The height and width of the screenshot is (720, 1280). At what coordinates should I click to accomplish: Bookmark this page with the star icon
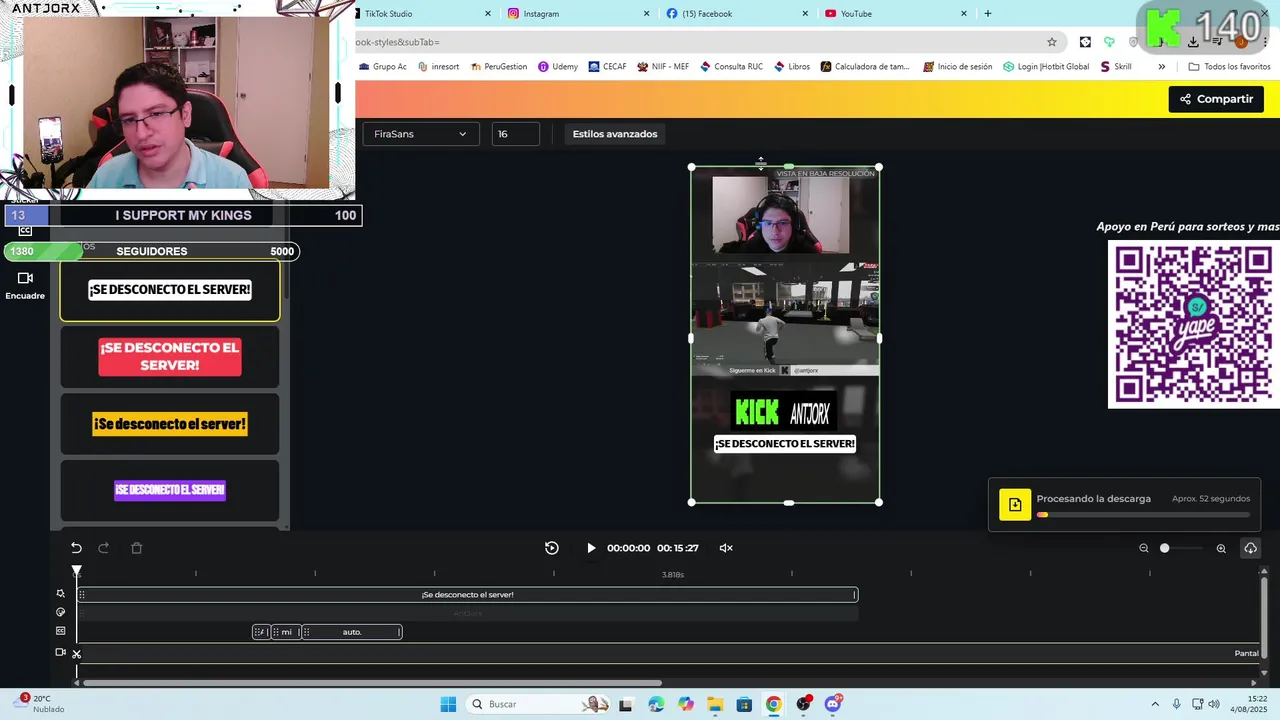[x=1052, y=42]
